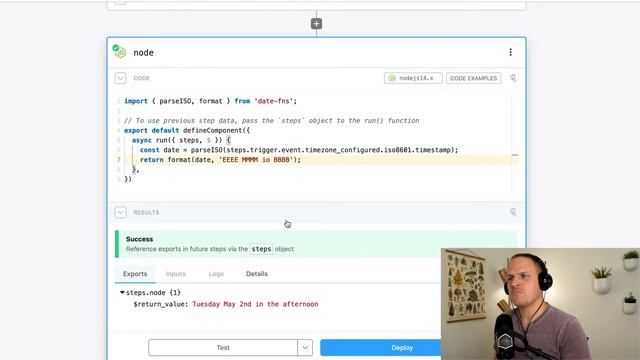Open CODE EXAMPLES
Image resolution: width=640 pixels, height=360 pixels.
(x=473, y=78)
